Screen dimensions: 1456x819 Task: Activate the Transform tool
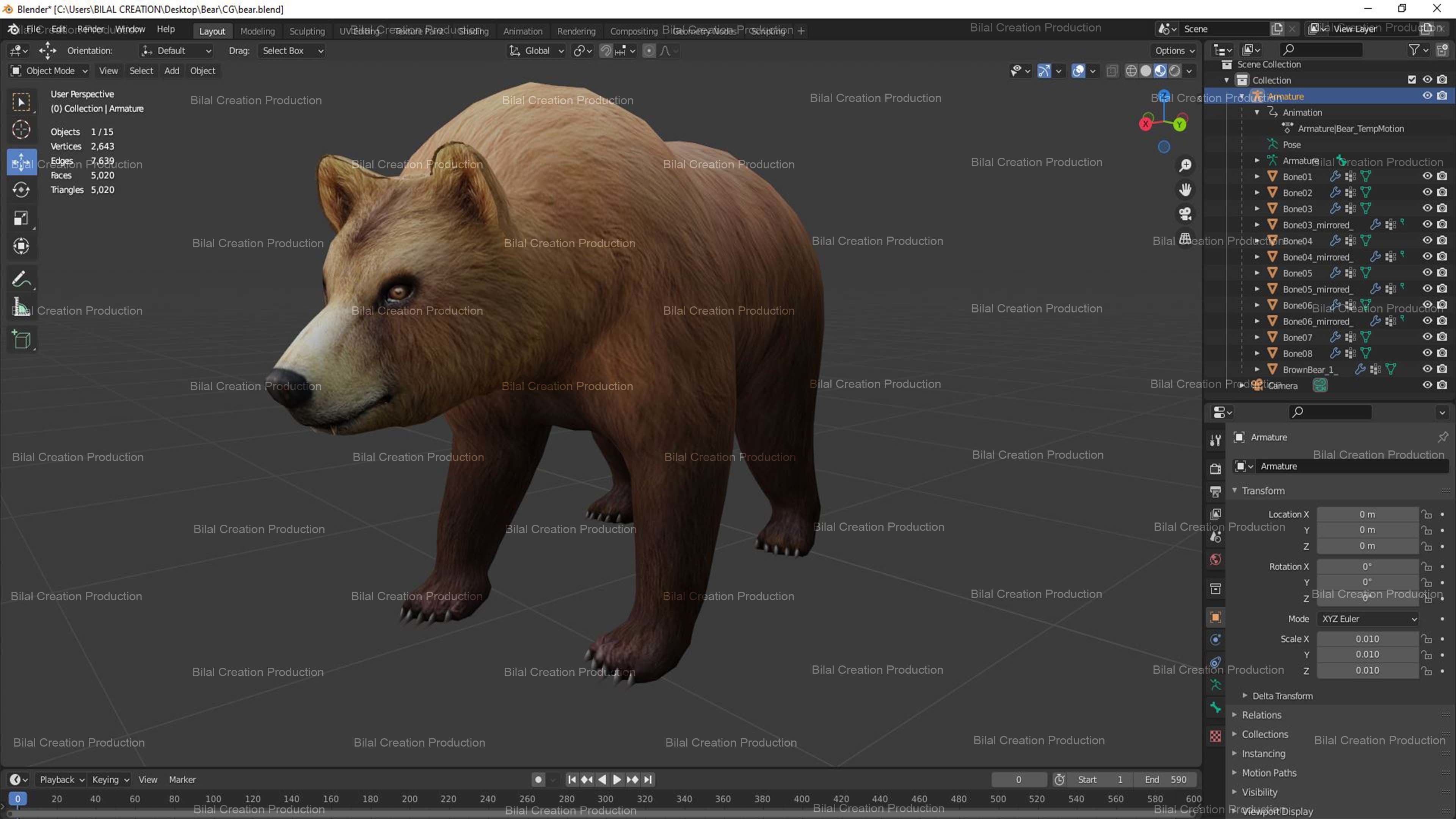[21, 246]
